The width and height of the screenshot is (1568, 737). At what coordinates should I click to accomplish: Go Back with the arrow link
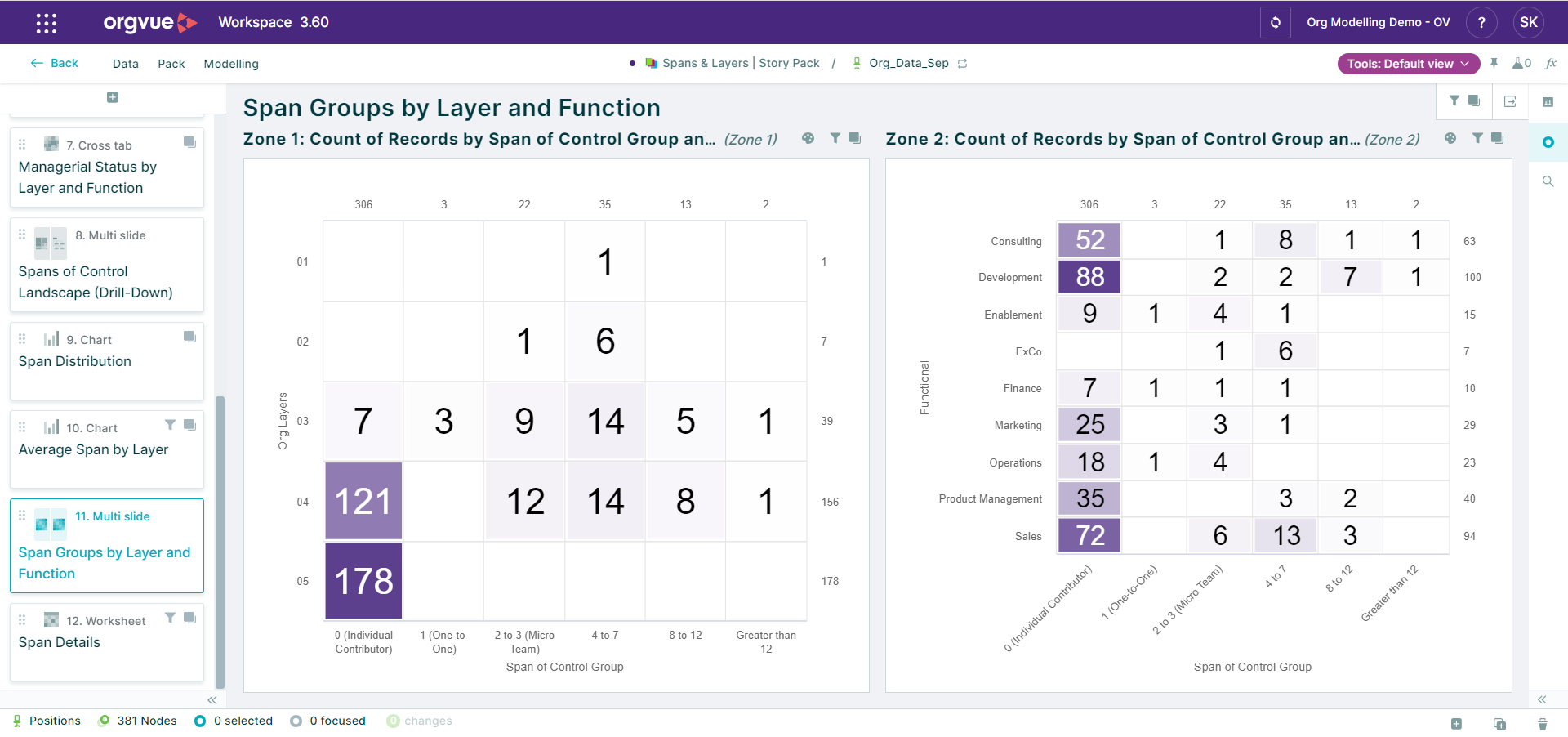(x=55, y=63)
